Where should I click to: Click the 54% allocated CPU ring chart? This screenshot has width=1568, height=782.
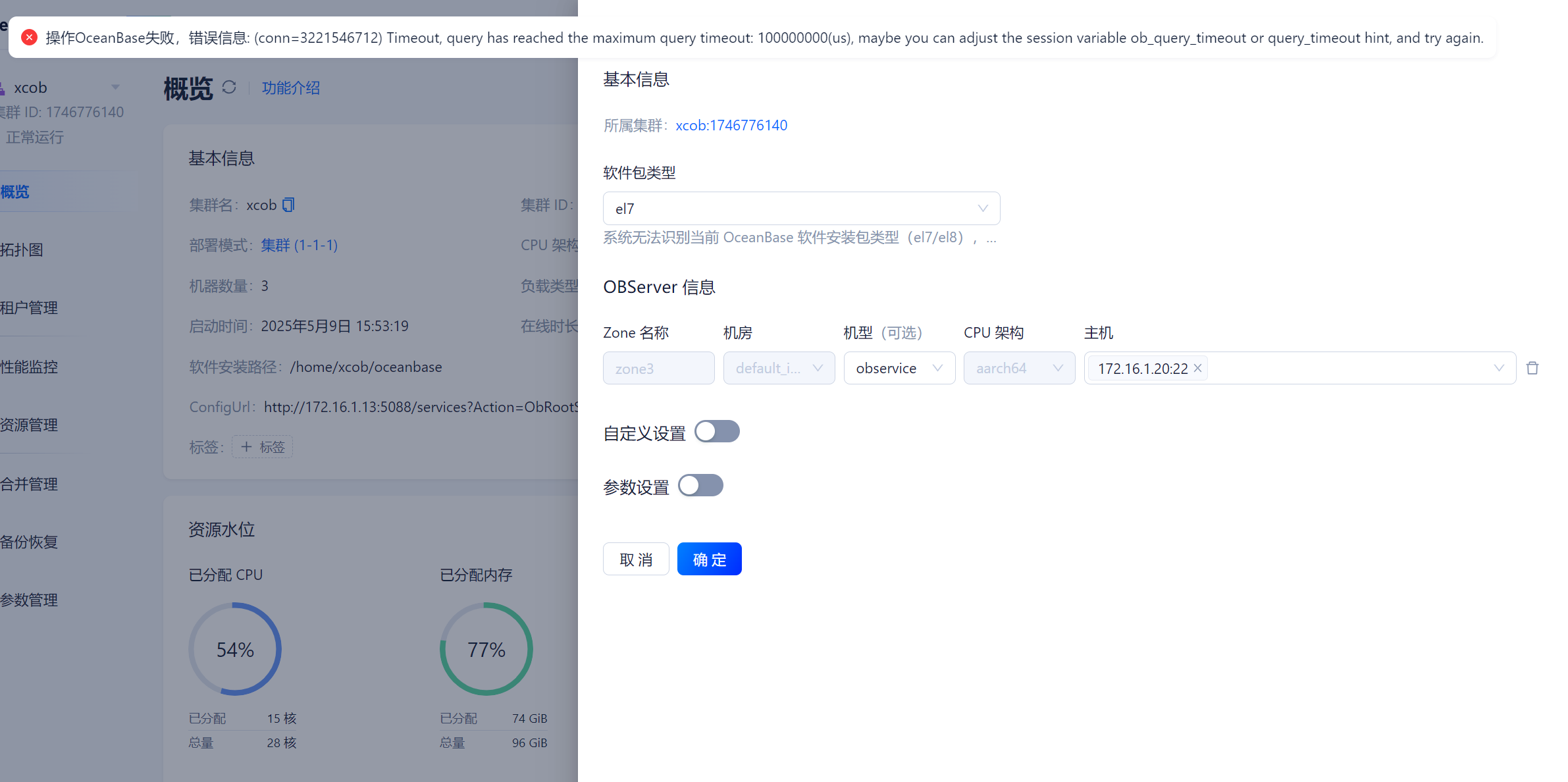[x=235, y=649]
